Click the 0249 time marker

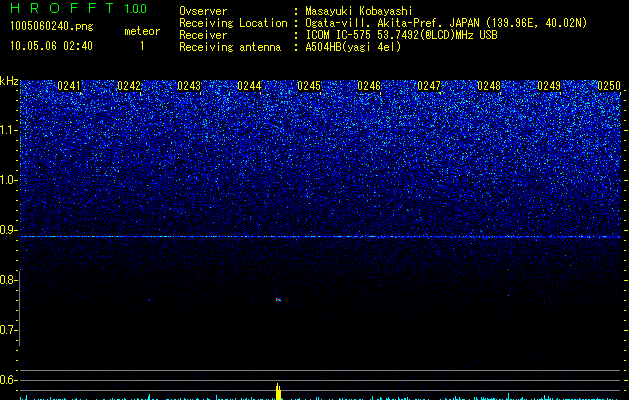pyautogui.click(x=549, y=86)
